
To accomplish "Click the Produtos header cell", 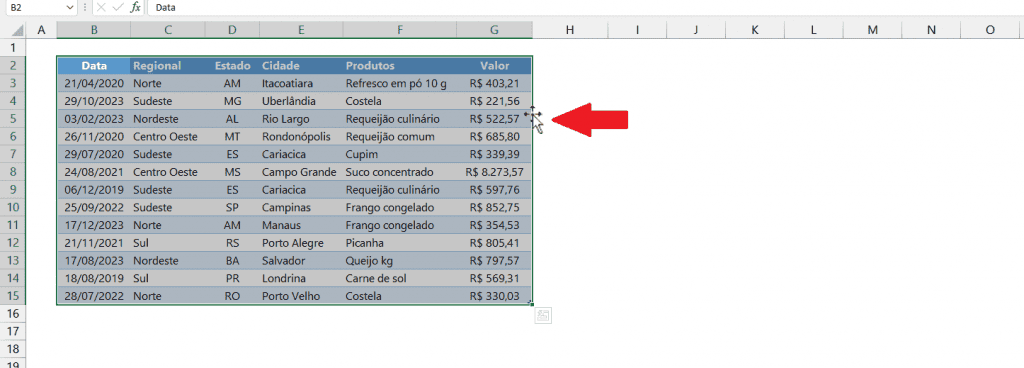I will point(400,65).
